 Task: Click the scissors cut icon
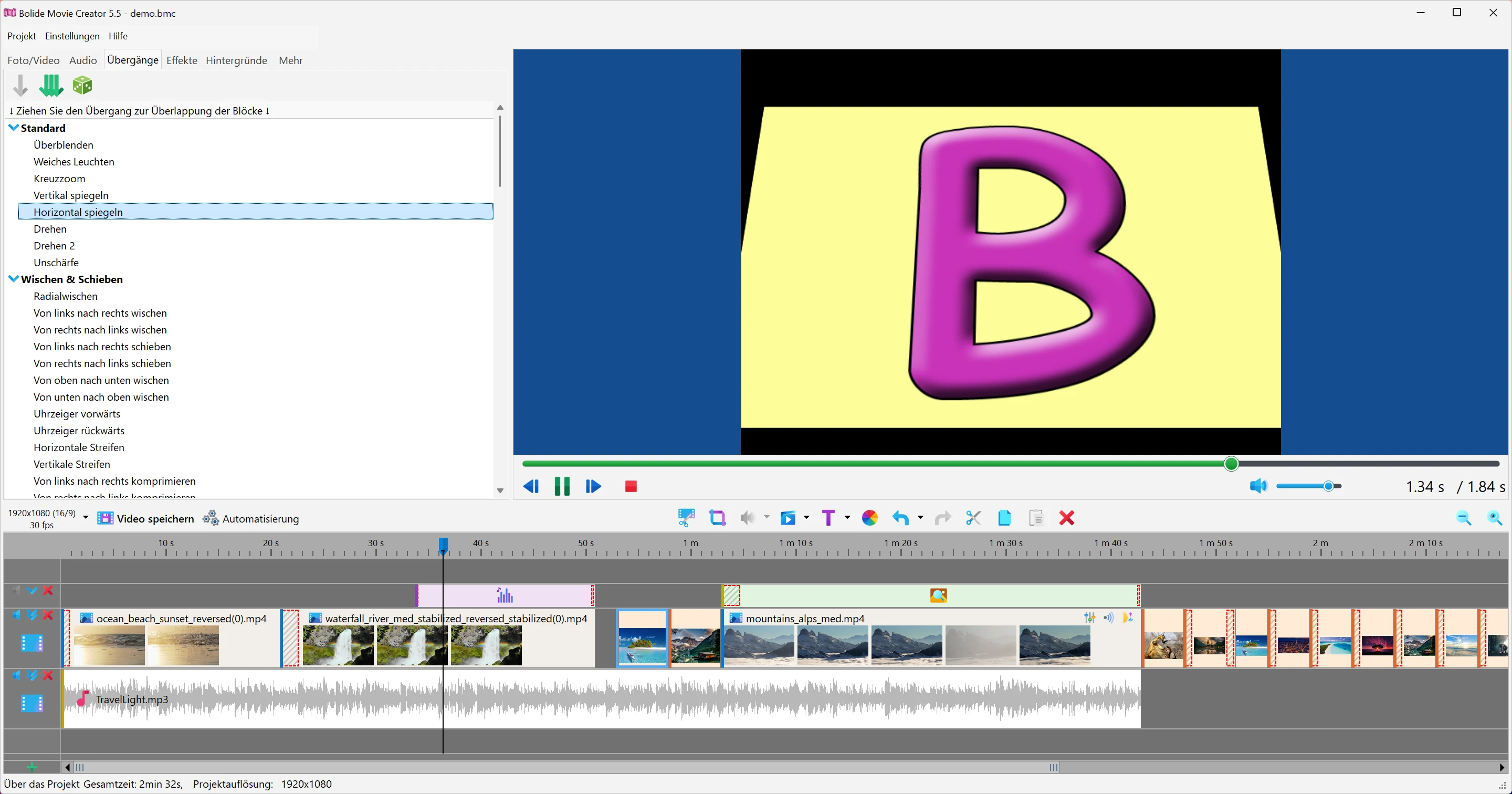[973, 518]
